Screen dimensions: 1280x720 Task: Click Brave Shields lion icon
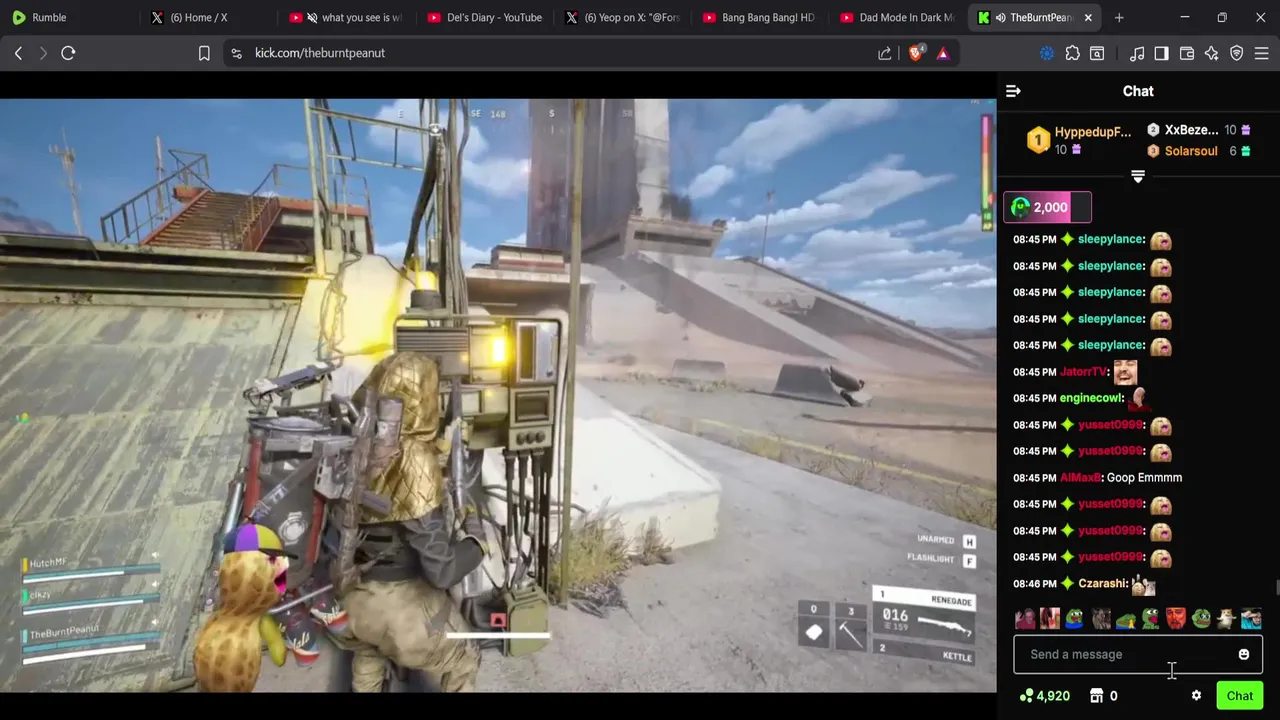[x=915, y=53]
